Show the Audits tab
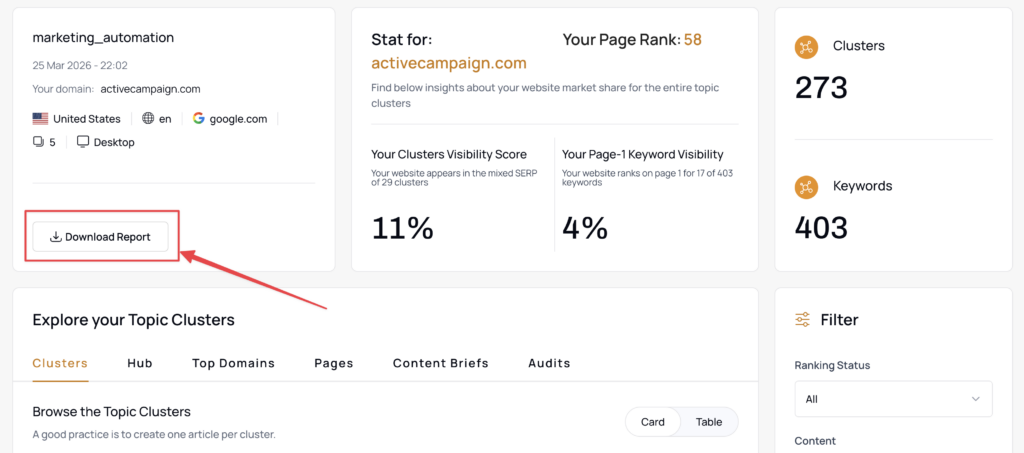 (x=549, y=363)
